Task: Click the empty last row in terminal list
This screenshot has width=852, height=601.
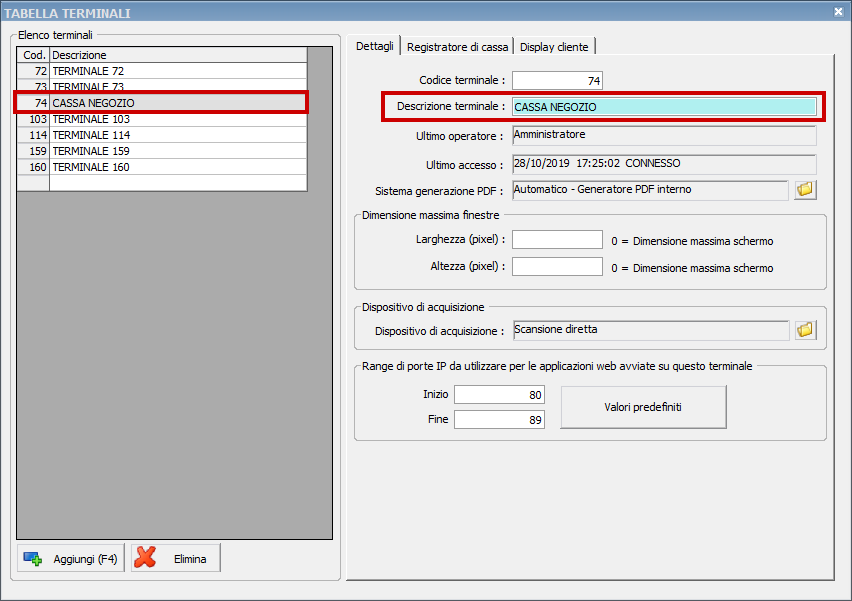Action: click(x=162, y=183)
